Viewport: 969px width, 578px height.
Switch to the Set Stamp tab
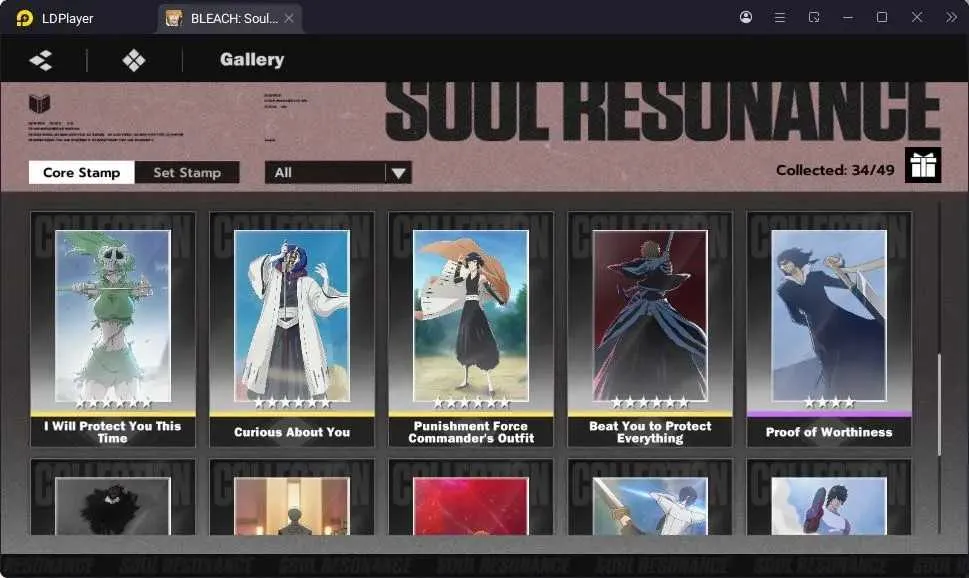[x=187, y=172]
